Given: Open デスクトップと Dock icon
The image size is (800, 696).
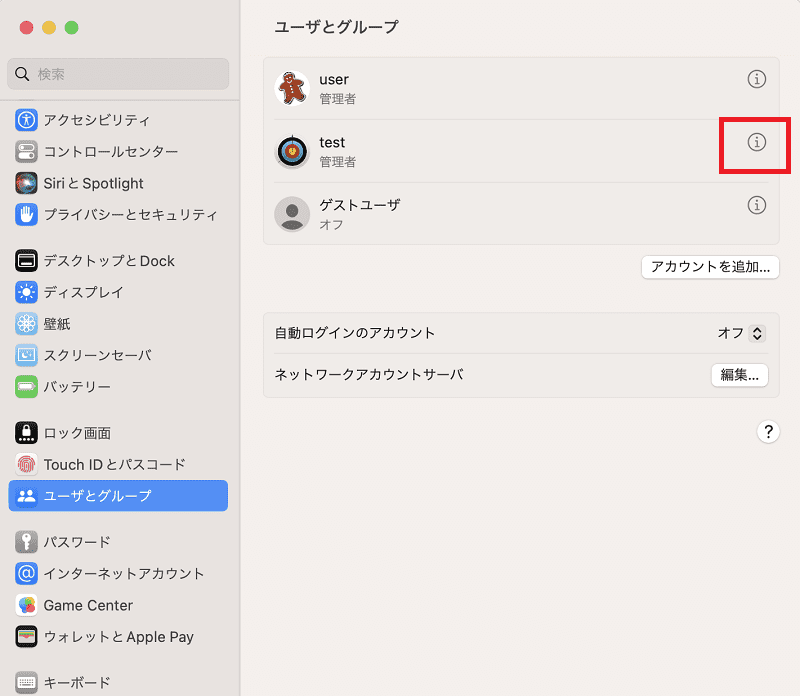Looking at the screenshot, I should point(26,261).
